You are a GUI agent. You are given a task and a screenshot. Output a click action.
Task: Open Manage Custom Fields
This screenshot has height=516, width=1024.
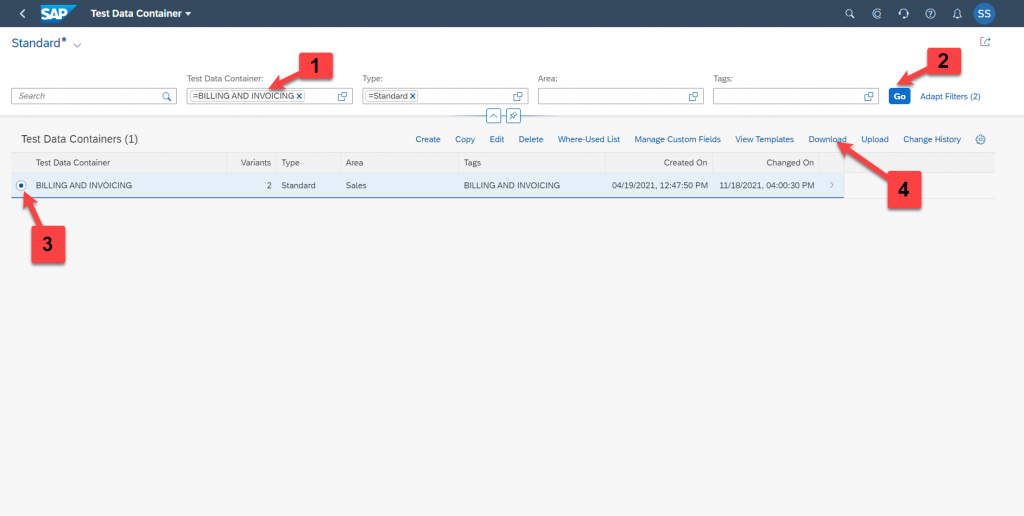[677, 139]
